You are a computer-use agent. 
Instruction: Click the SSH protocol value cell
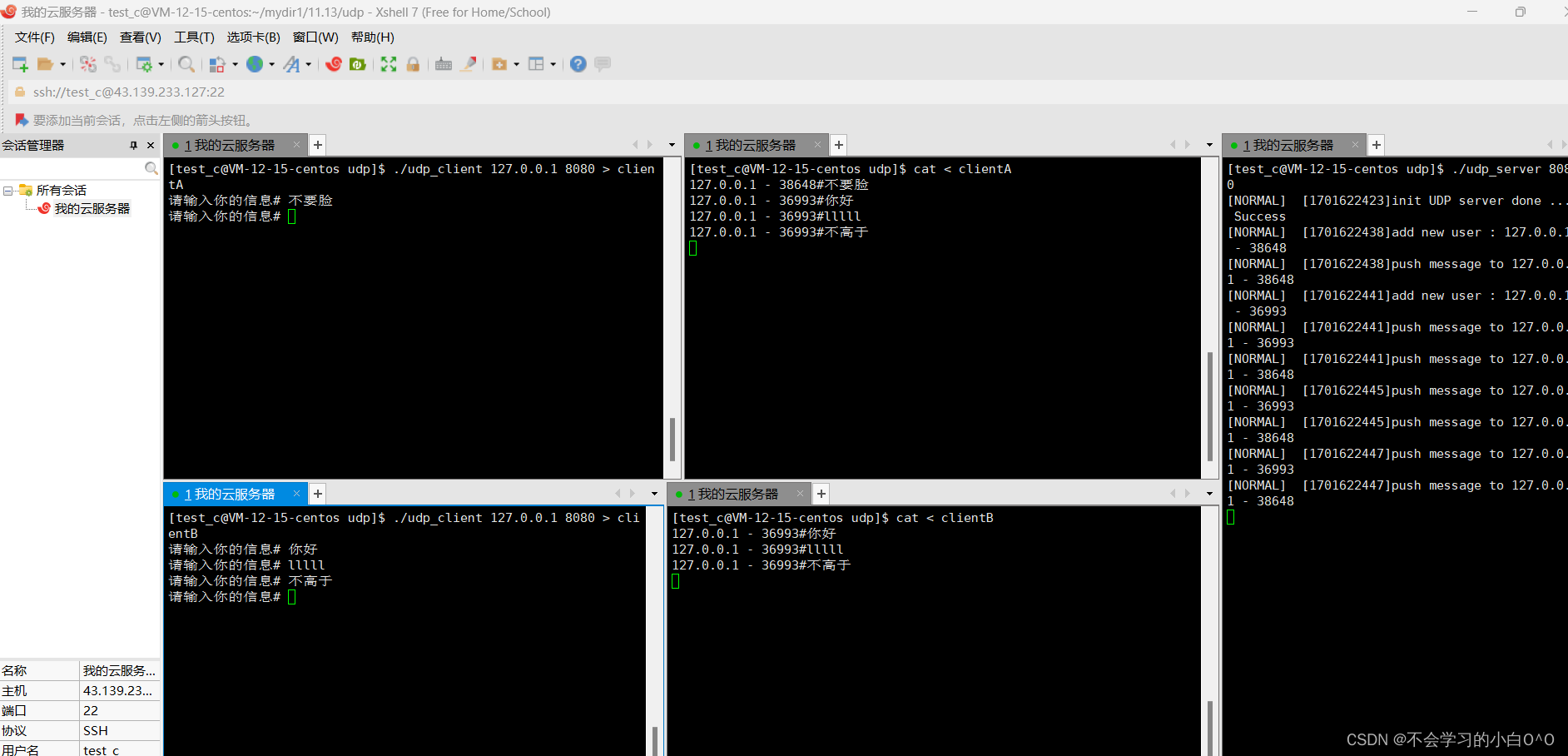tap(119, 730)
